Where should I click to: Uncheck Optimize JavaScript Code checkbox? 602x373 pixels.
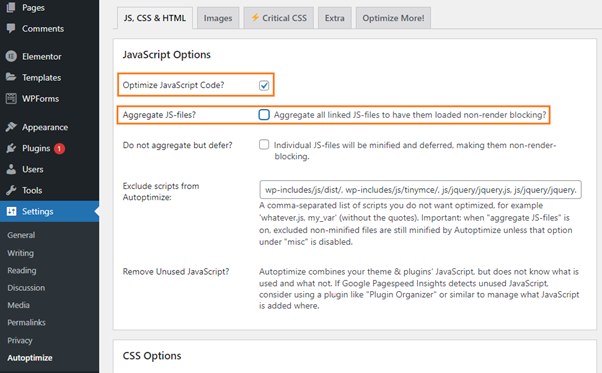pos(264,85)
